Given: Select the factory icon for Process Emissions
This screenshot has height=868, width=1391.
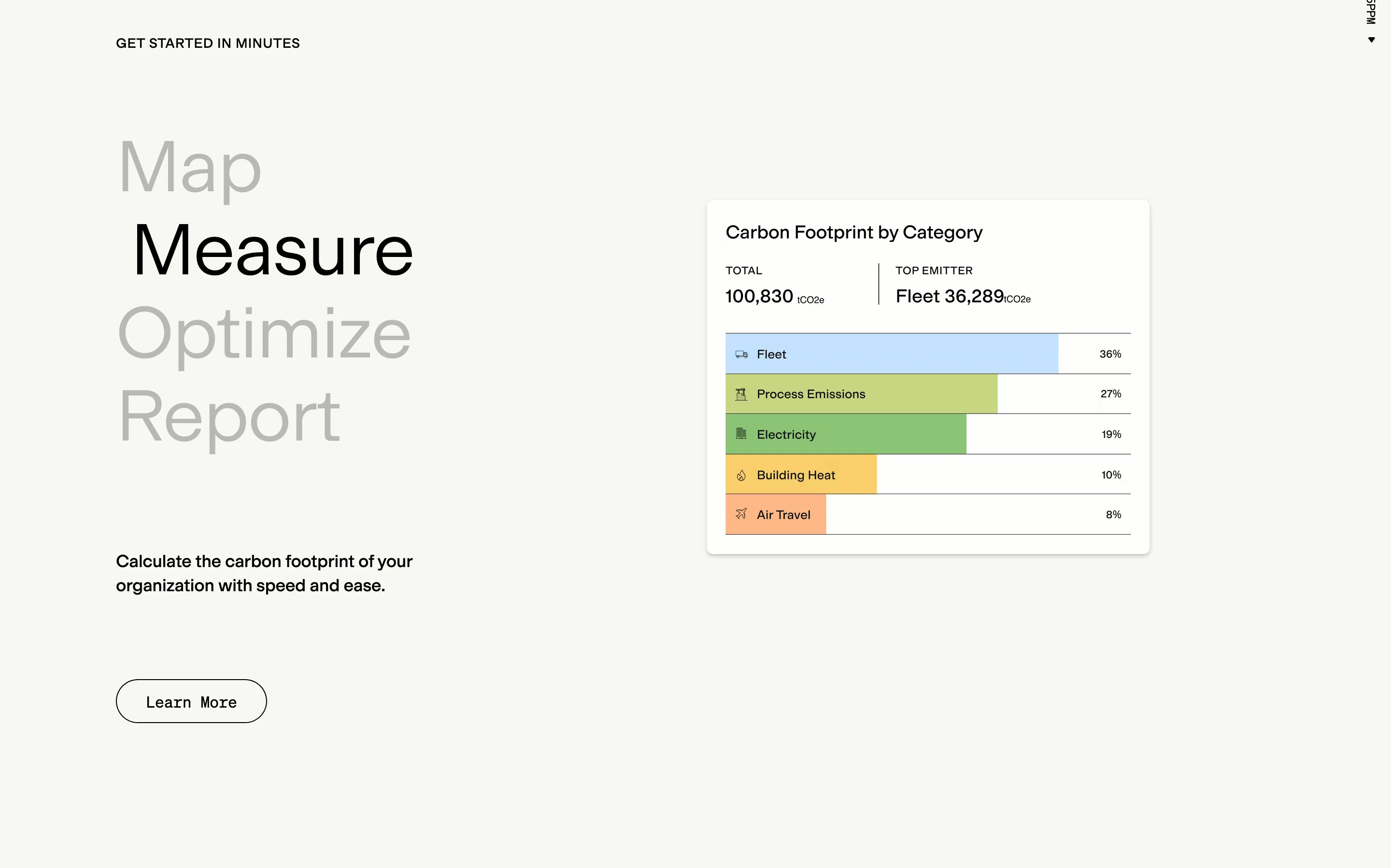Looking at the screenshot, I should [741, 394].
